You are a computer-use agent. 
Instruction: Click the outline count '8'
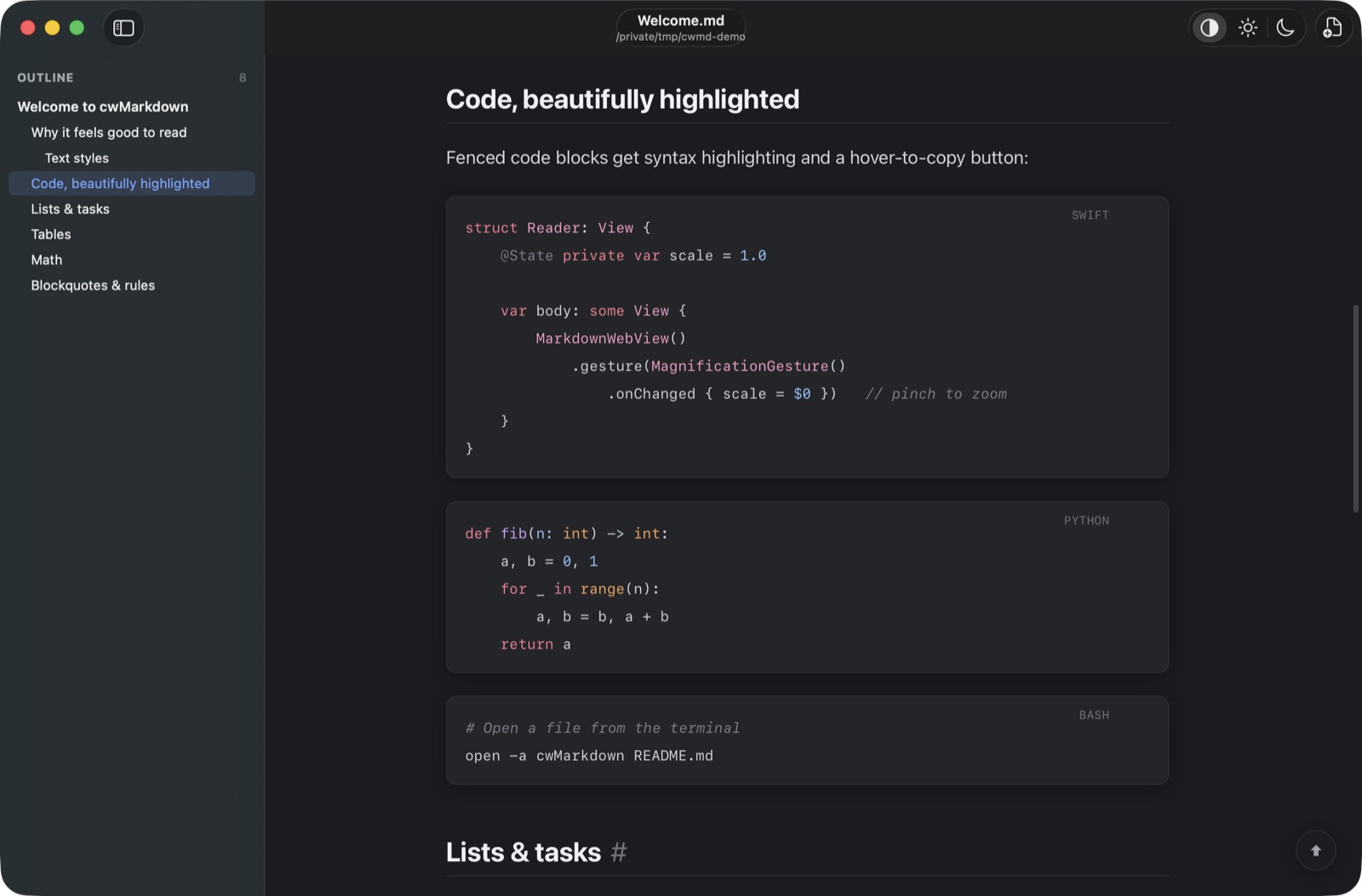tap(243, 77)
